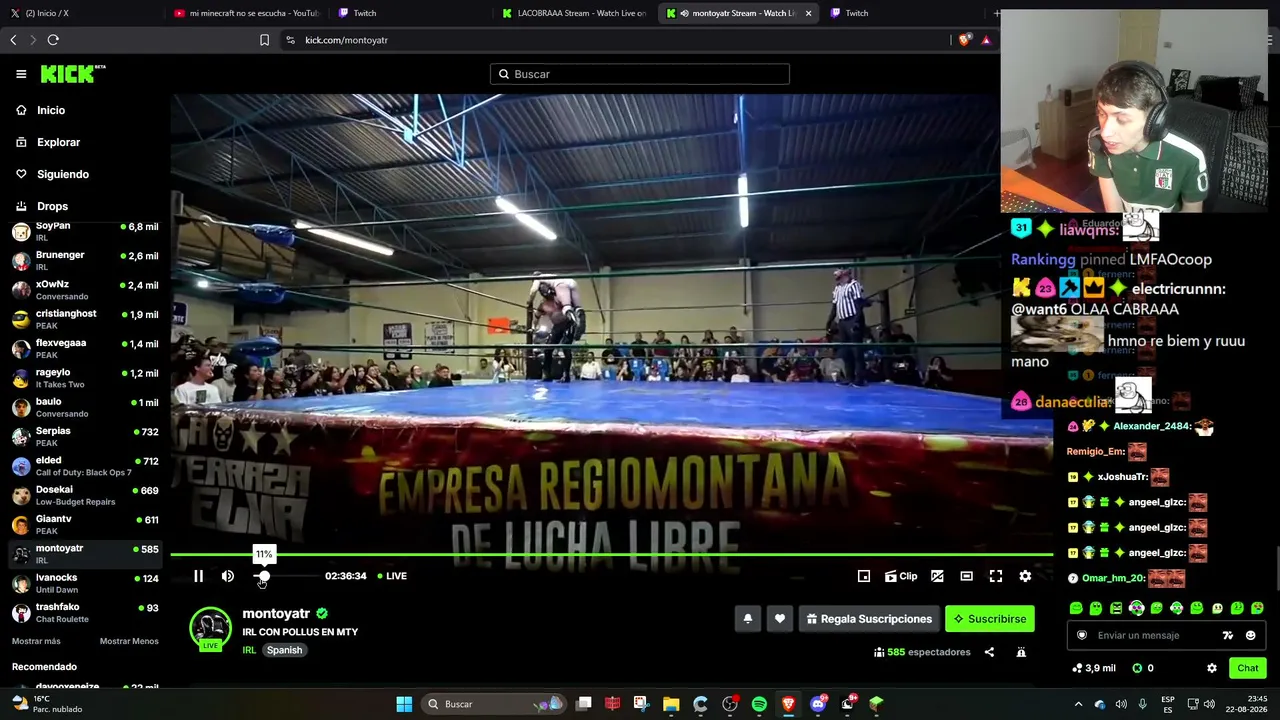Go back with the browser back arrow
The image size is (1280, 720).
tap(13, 40)
